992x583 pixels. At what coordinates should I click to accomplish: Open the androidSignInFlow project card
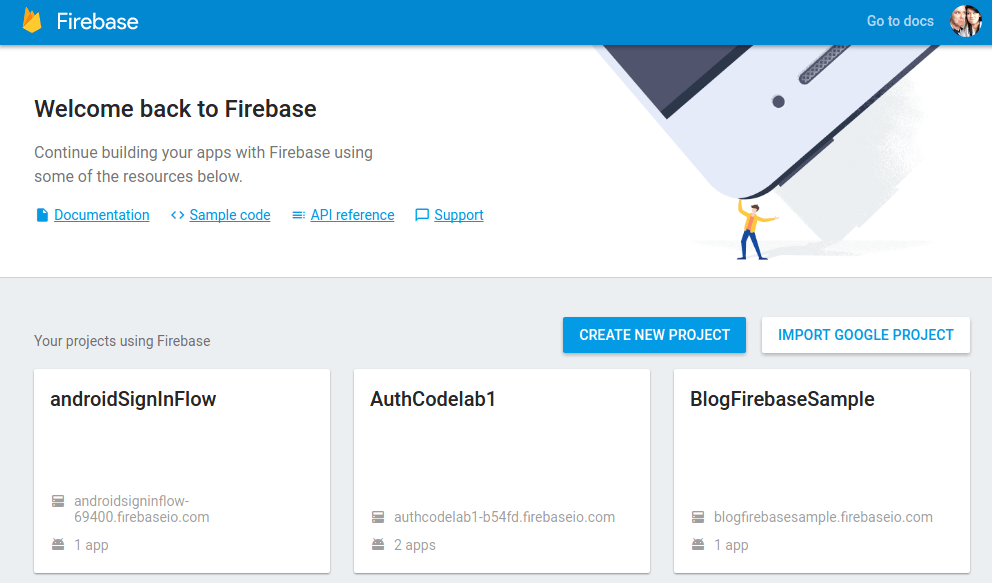pyautogui.click(x=182, y=471)
